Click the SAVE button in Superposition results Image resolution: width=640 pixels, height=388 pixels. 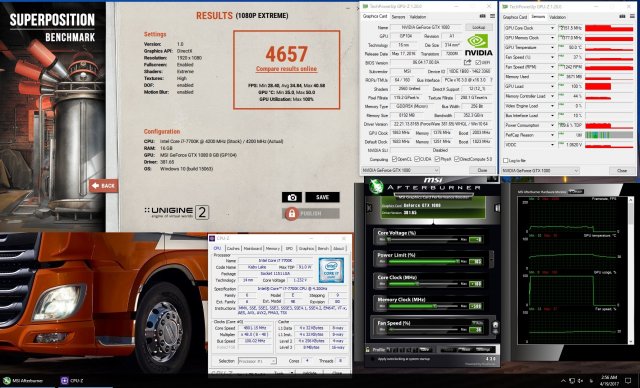pyautogui.click(x=322, y=197)
